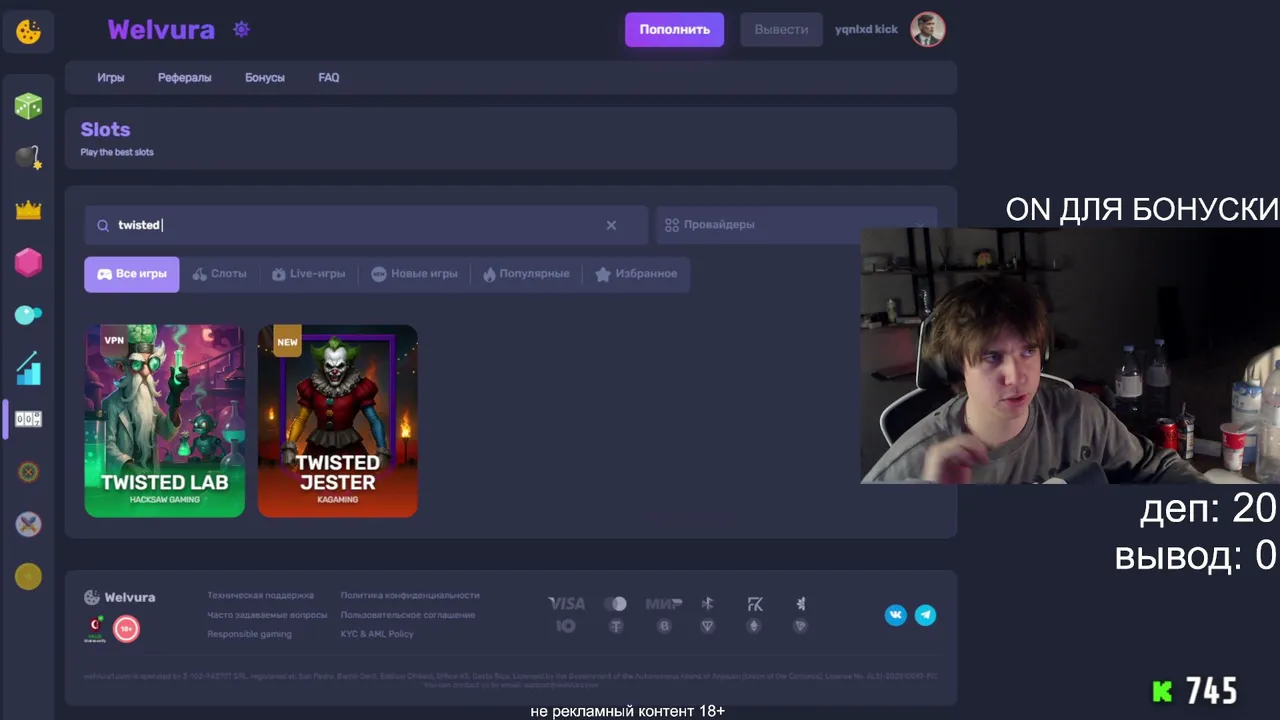The height and width of the screenshot is (720, 1280).
Task: Click the FK payment logo in footer
Action: [x=755, y=604]
